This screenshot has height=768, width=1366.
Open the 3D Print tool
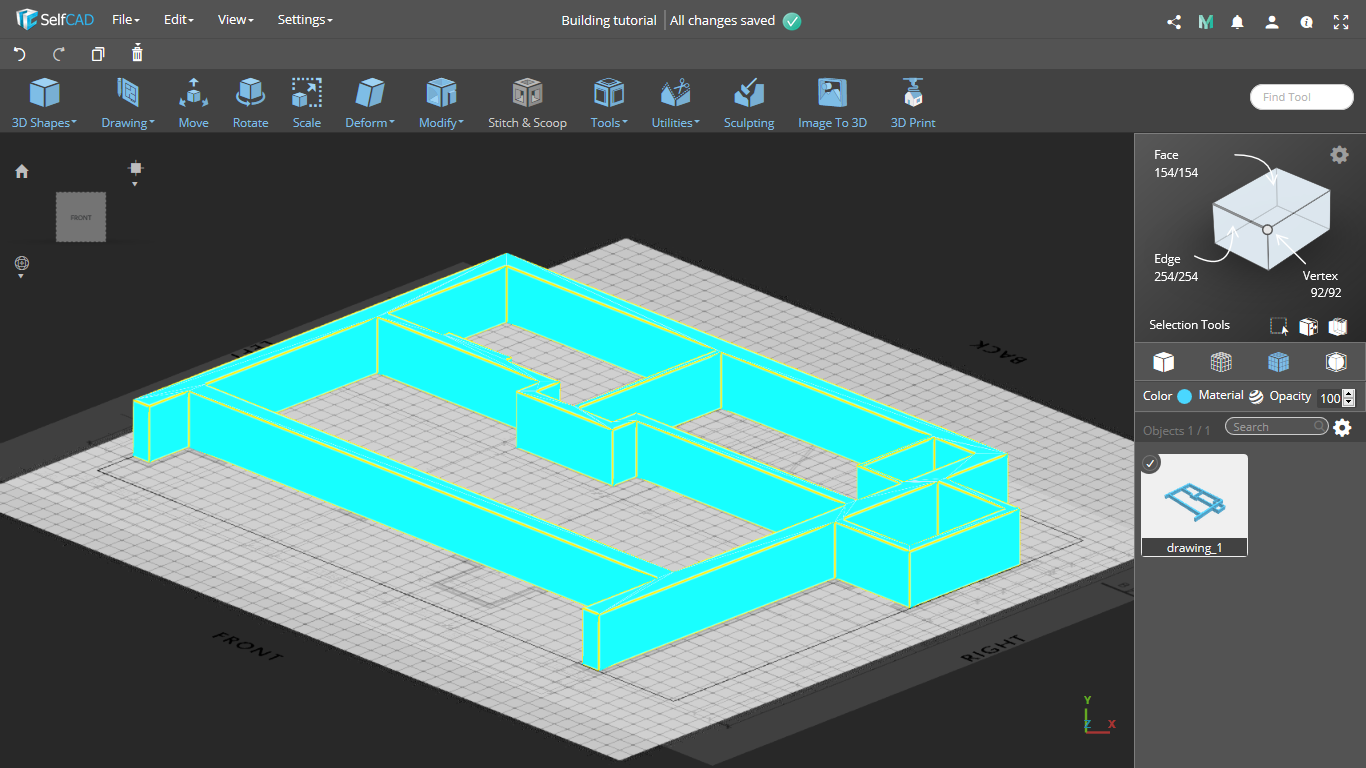click(913, 104)
